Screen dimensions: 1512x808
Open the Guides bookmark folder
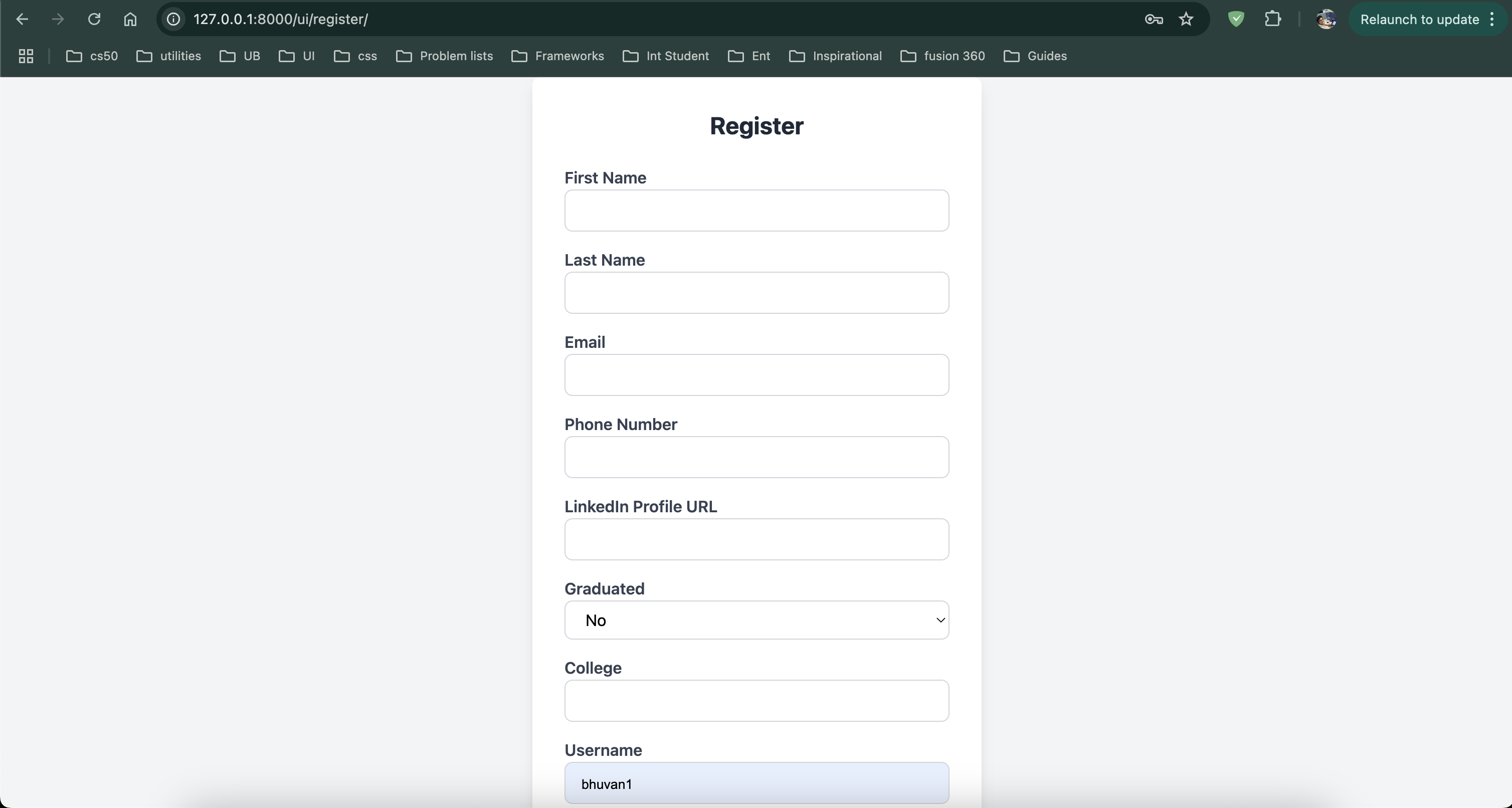click(1035, 56)
